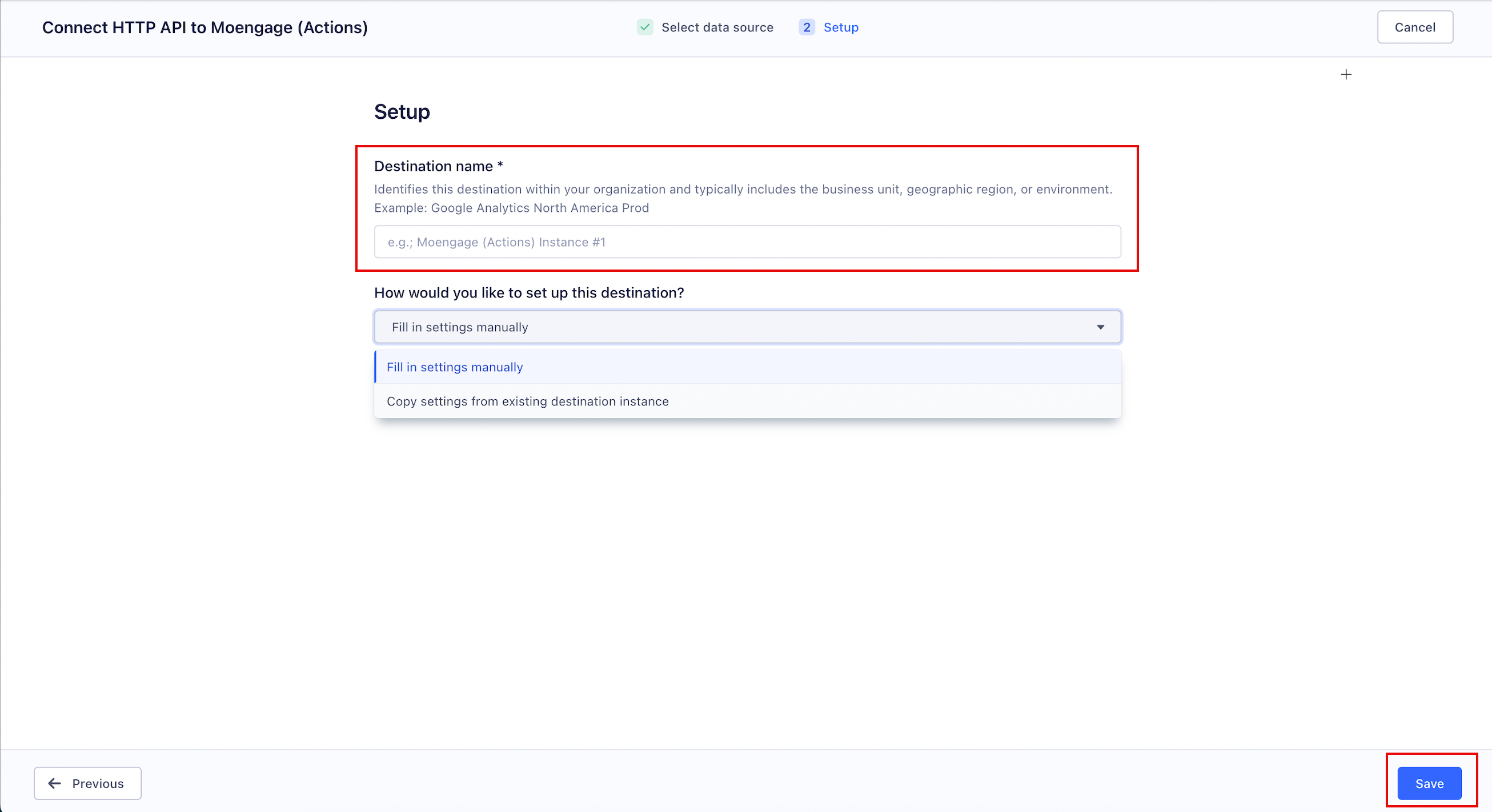Click the left arrow icon on Previous
Viewport: 1492px width, 812px height.
[x=54, y=783]
